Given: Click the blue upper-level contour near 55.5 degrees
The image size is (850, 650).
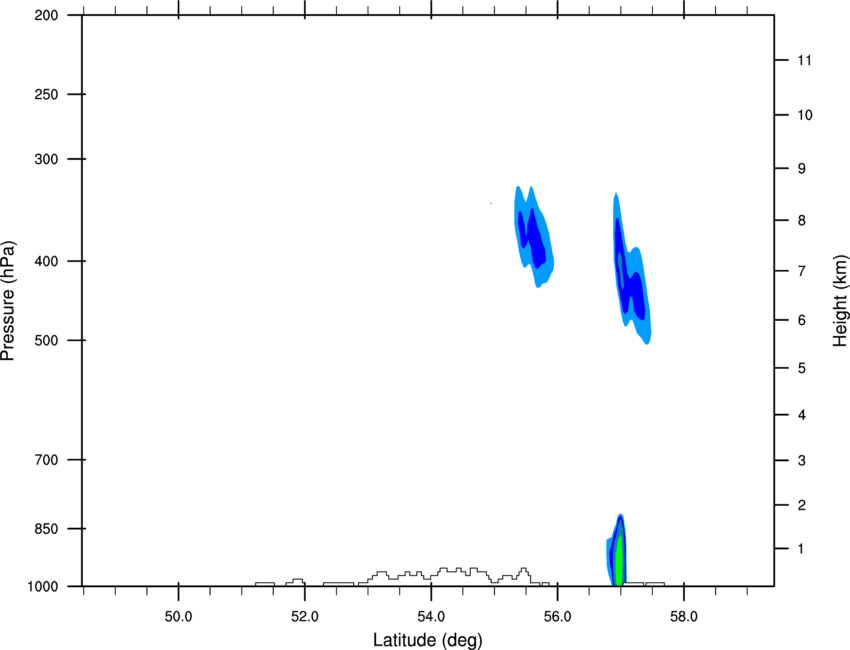Looking at the screenshot, I should point(533,236).
